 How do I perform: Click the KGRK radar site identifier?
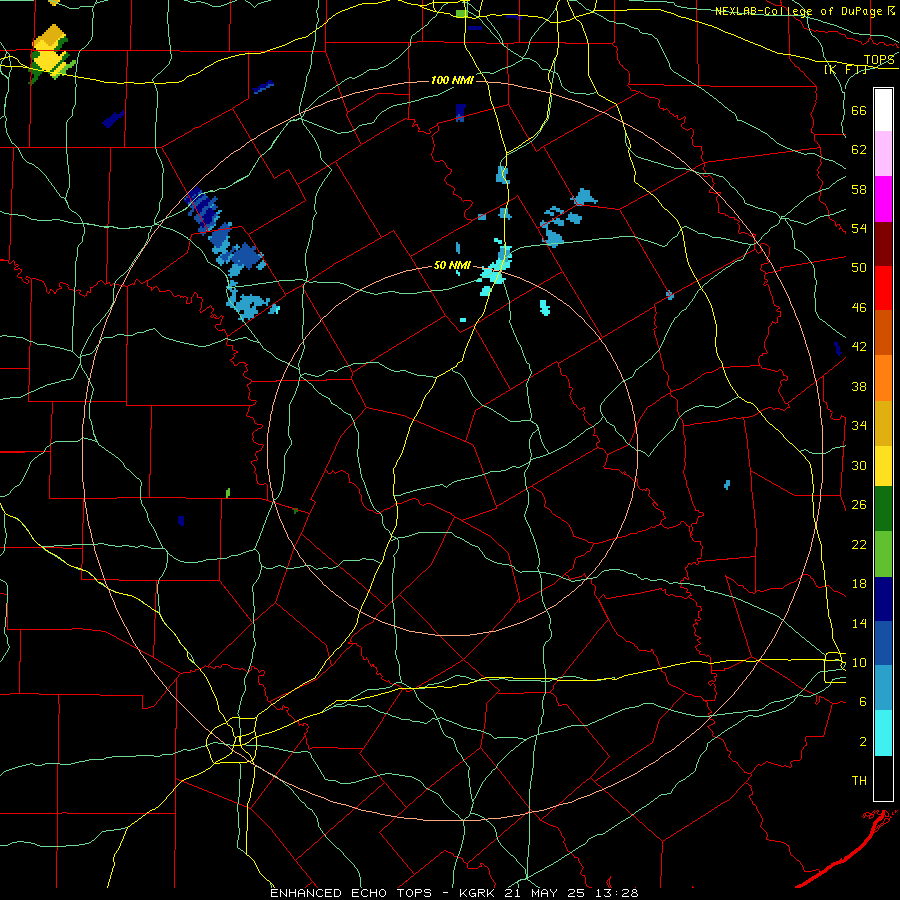479,893
